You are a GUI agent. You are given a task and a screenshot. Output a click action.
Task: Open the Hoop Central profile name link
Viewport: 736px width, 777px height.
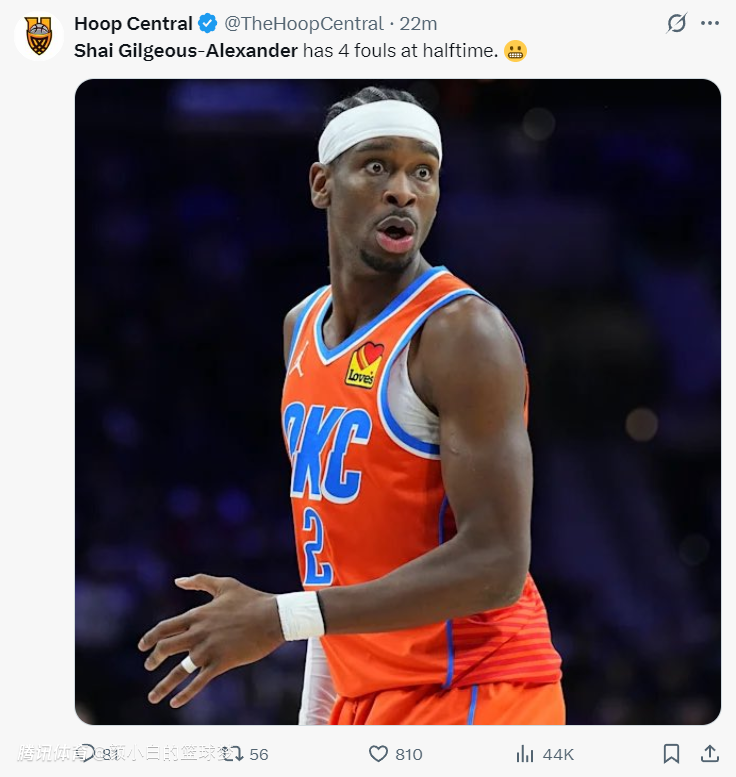[133, 23]
